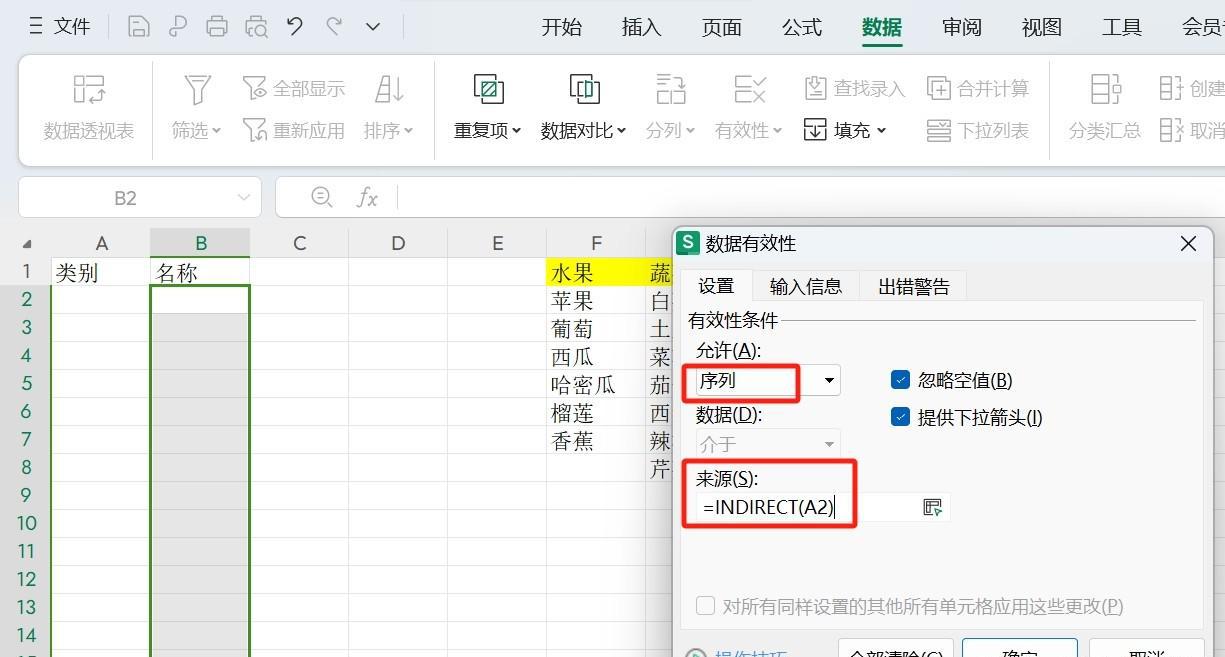Screen dimensions: 1225x657
Task: Click the redo arrow icon
Action: point(334,26)
